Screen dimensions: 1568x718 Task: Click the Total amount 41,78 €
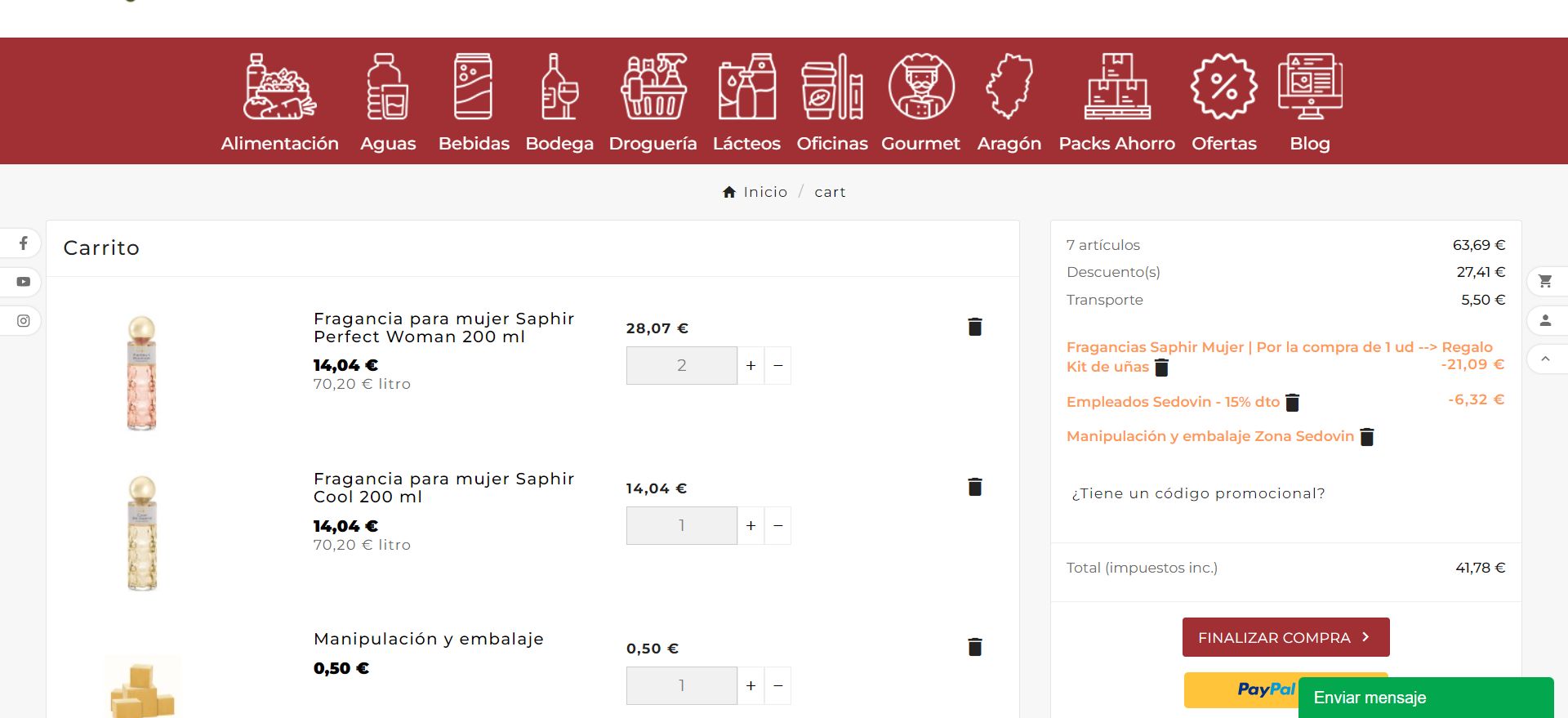click(x=1481, y=568)
